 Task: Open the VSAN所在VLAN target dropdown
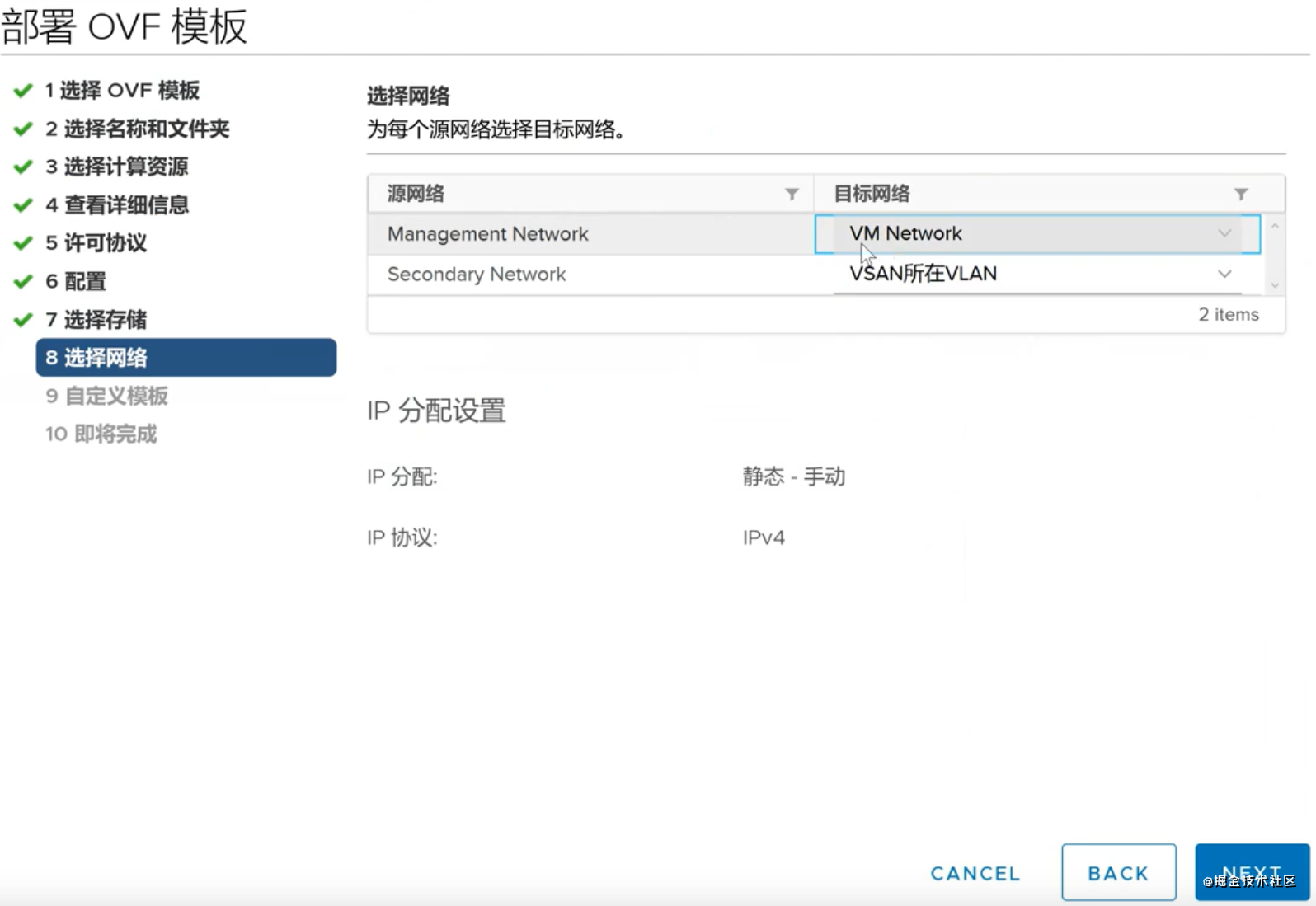pyautogui.click(x=1037, y=274)
